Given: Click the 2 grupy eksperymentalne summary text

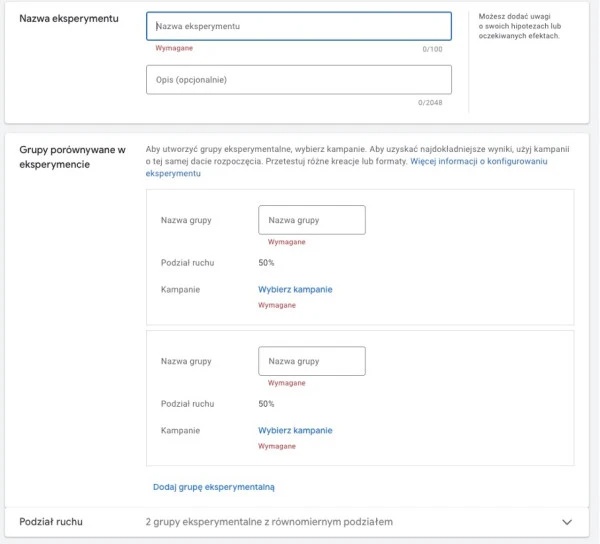Looking at the screenshot, I should click(269, 522).
